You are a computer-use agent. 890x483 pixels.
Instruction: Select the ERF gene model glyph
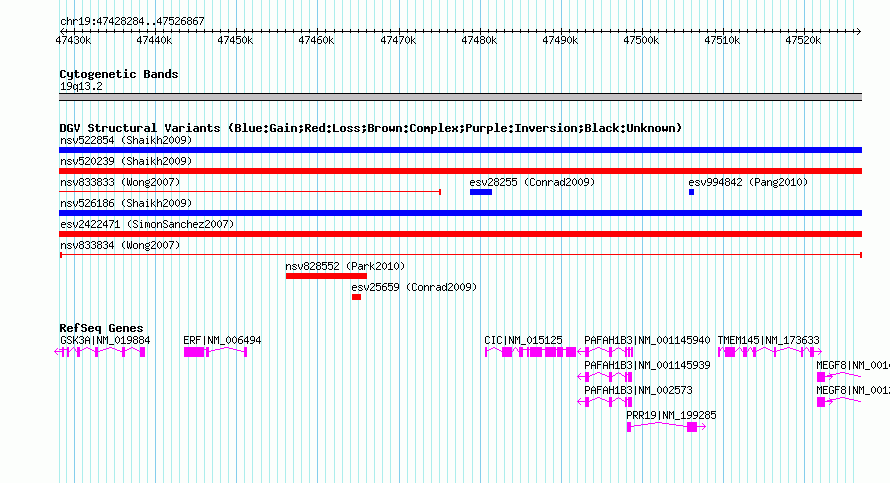[x=215, y=352]
